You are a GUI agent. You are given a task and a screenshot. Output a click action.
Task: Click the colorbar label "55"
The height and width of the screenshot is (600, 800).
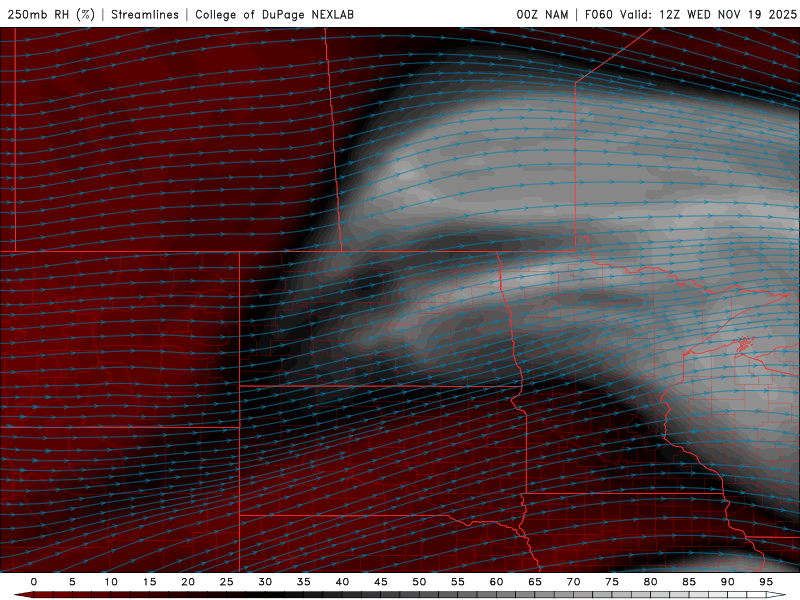(458, 582)
